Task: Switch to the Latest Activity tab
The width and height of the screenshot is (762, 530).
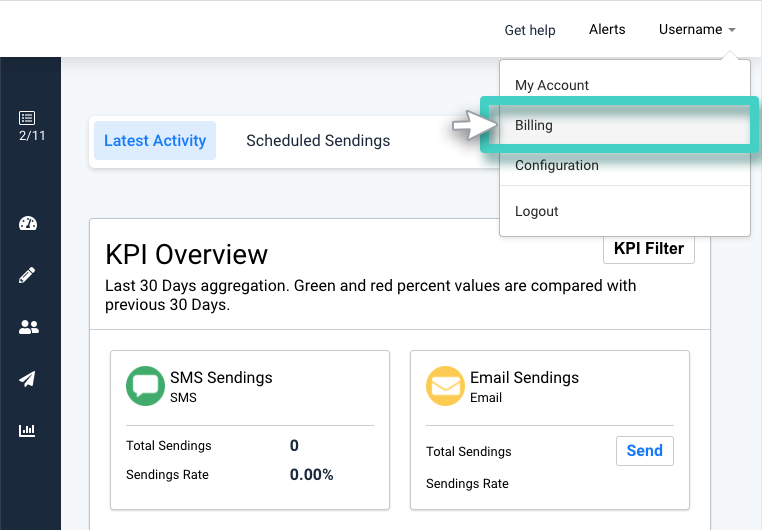Action: 155,140
